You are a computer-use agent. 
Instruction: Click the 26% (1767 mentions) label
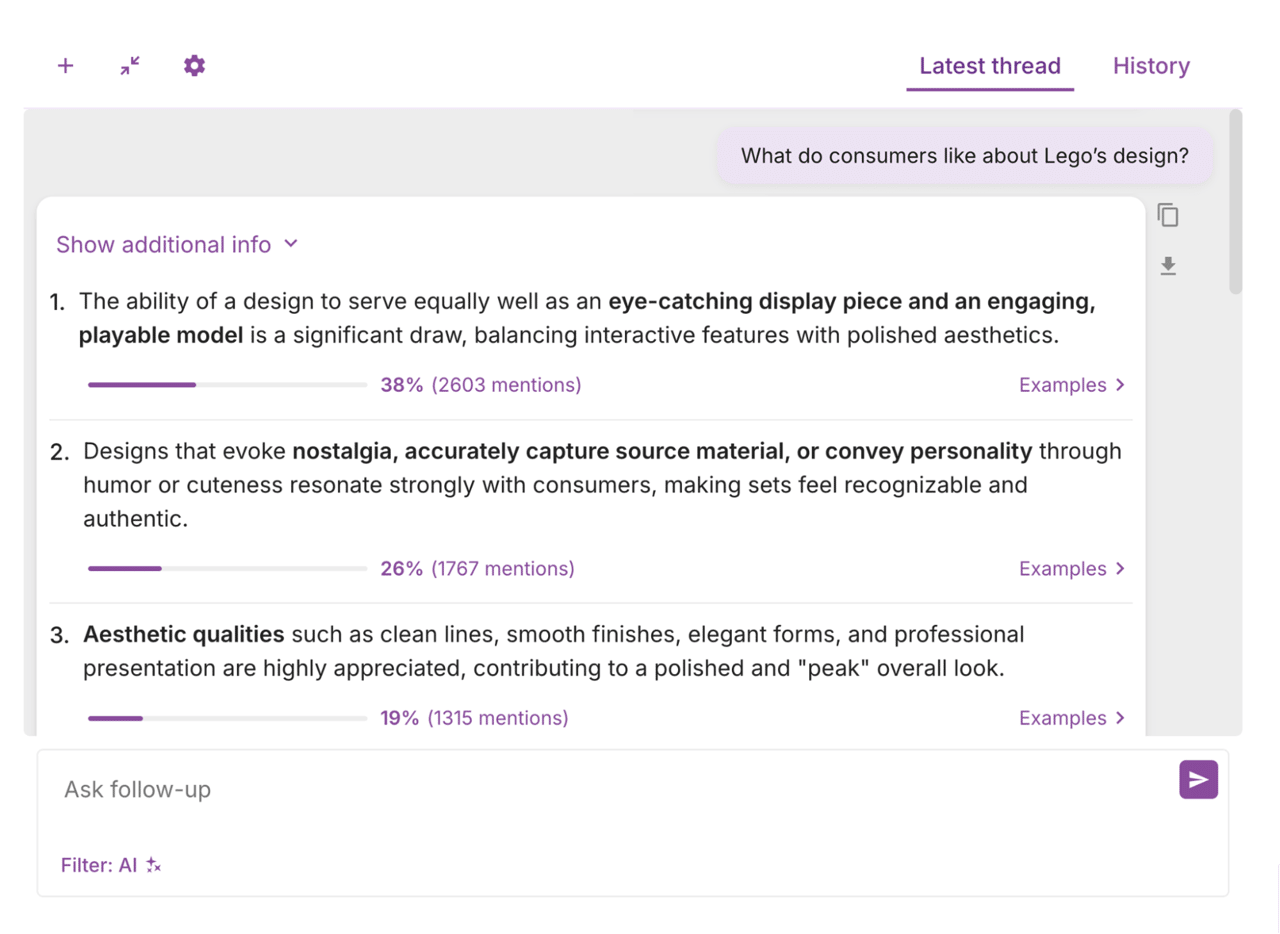[x=477, y=569]
